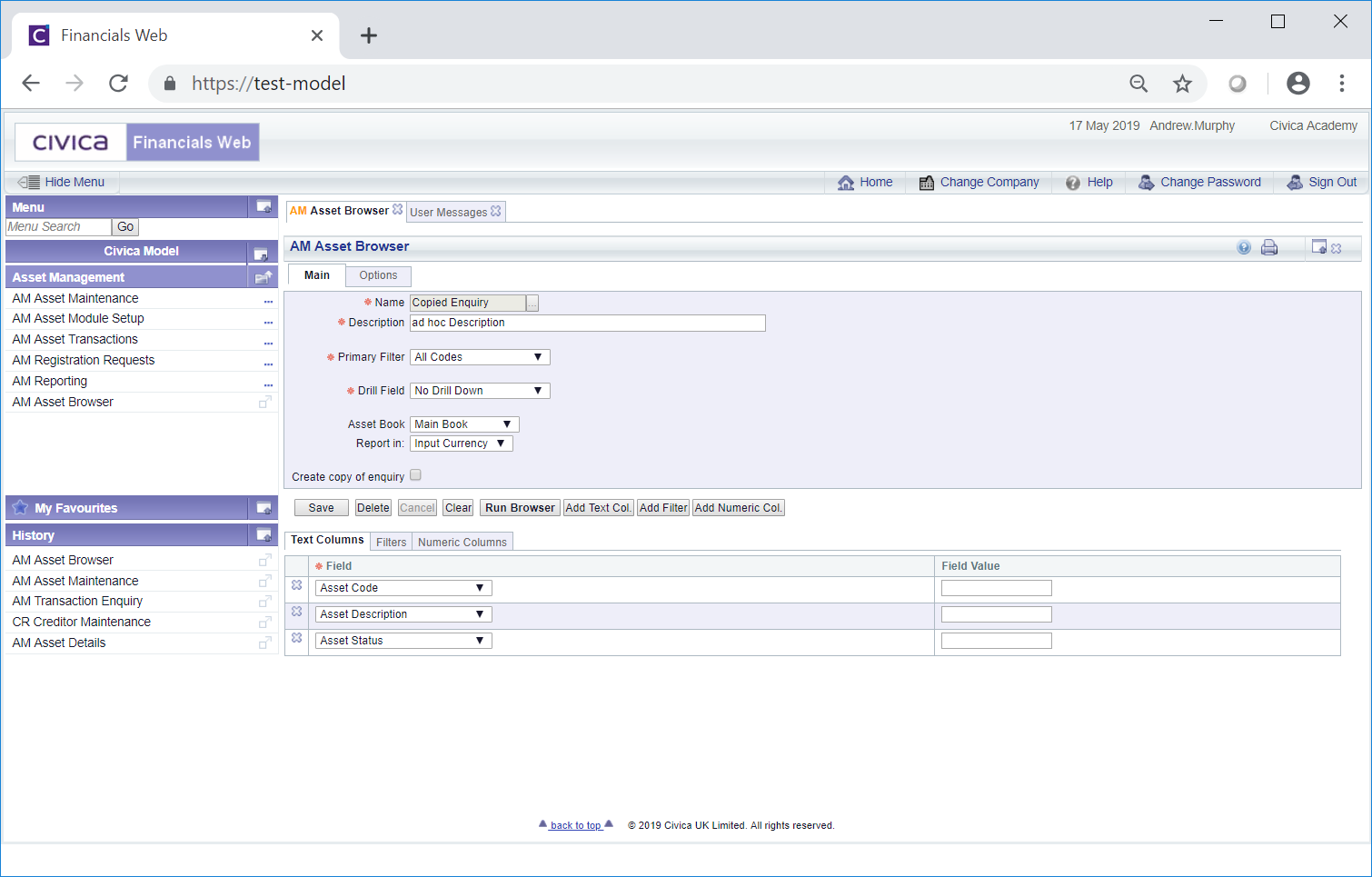Click the Delete button
Image resolution: width=1372 pixels, height=877 pixels.
373,508
